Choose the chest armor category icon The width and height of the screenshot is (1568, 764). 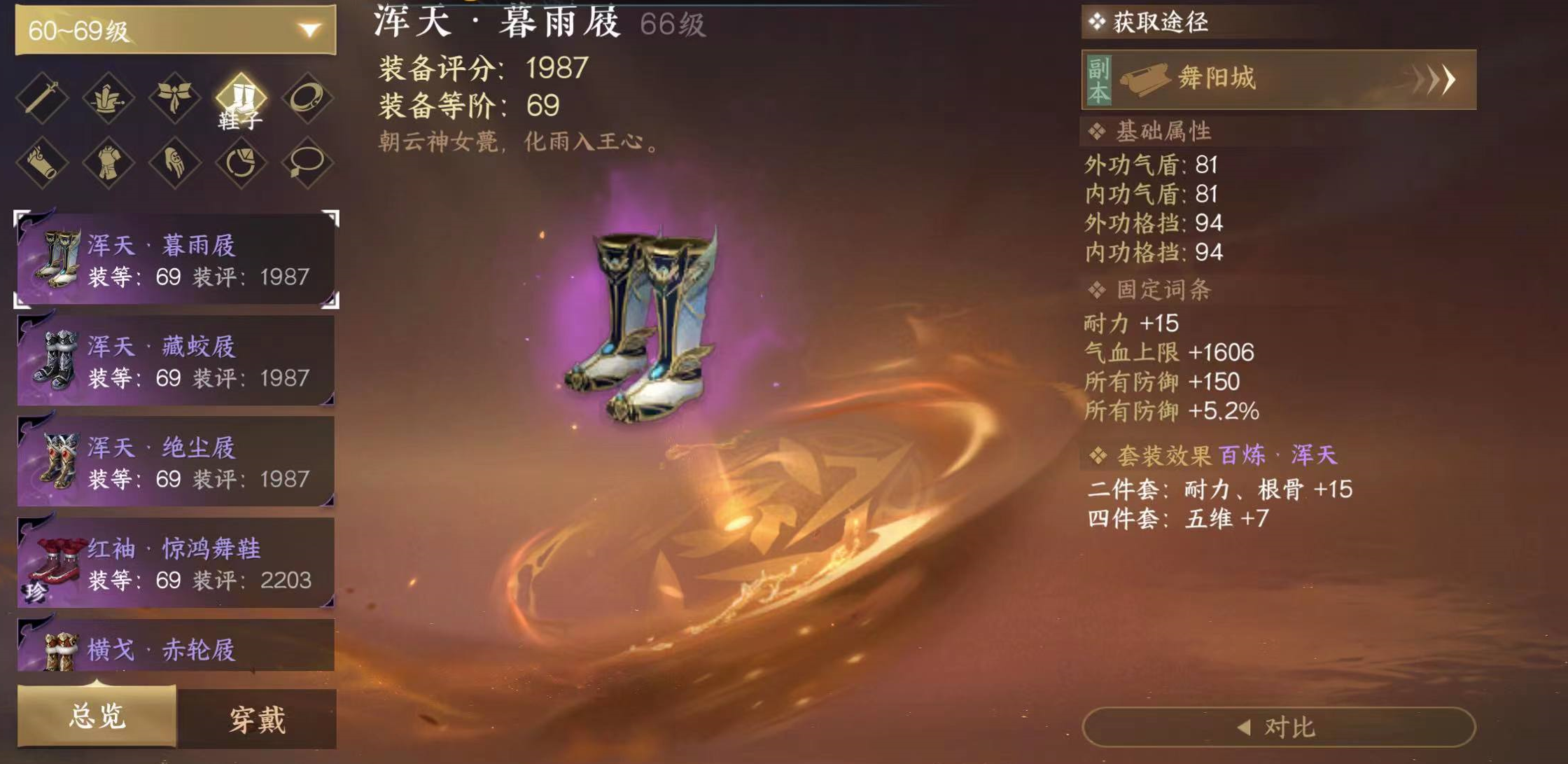108,162
